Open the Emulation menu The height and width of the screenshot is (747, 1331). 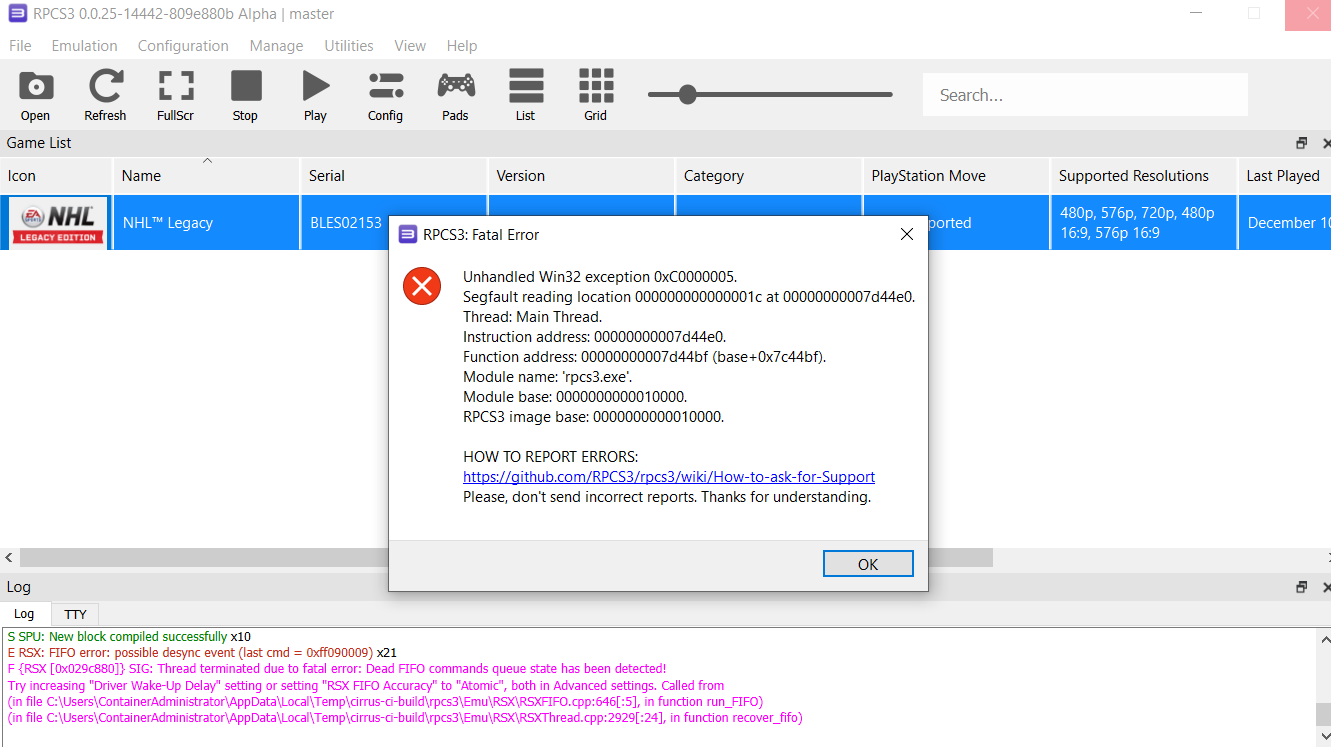[x=84, y=45]
